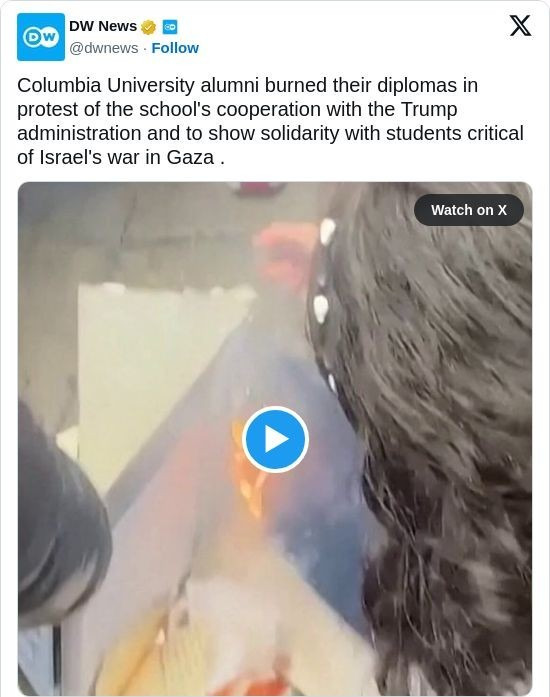Click the DW News display name

point(103,26)
